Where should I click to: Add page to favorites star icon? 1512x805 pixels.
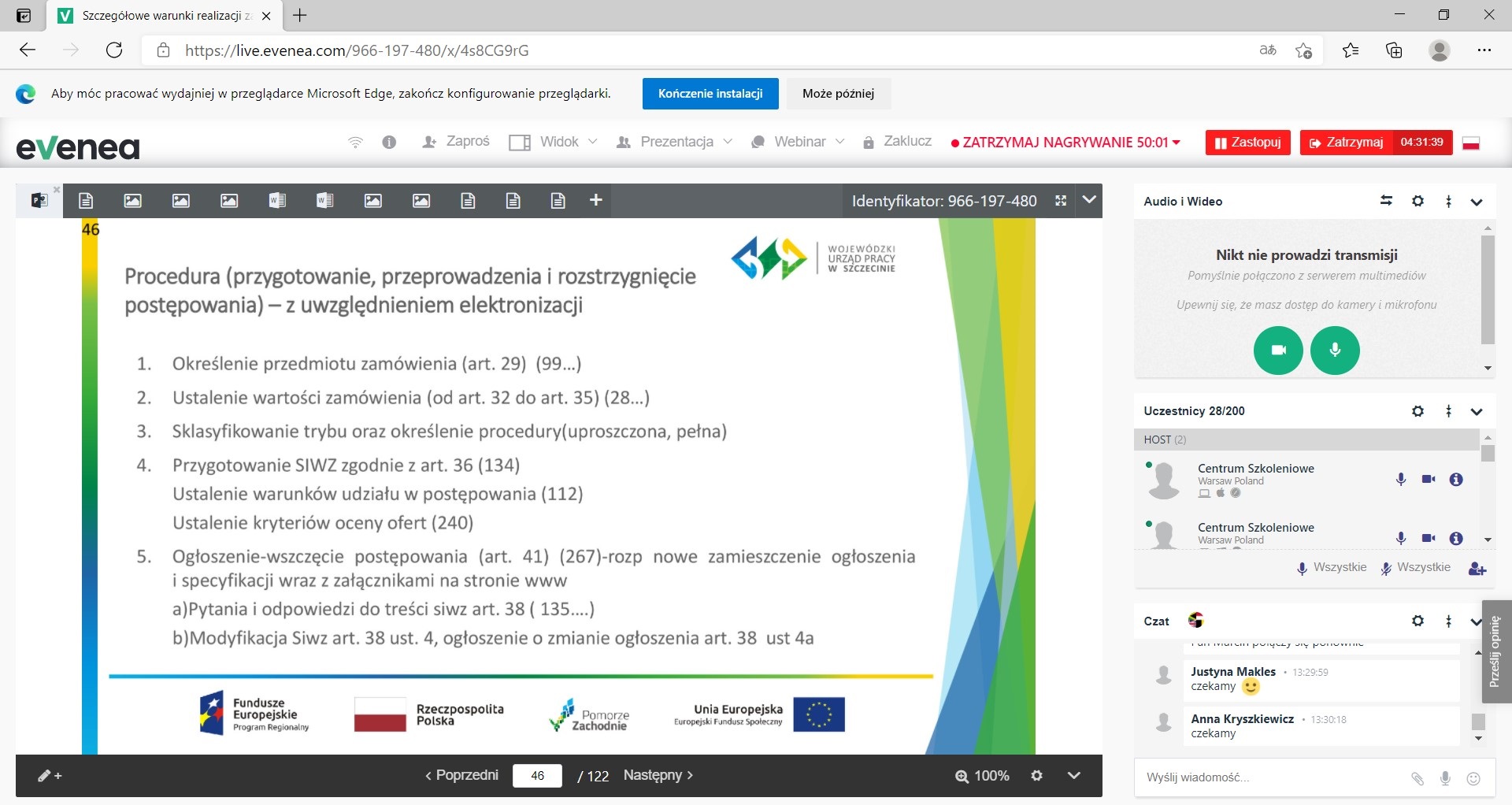[x=1303, y=50]
